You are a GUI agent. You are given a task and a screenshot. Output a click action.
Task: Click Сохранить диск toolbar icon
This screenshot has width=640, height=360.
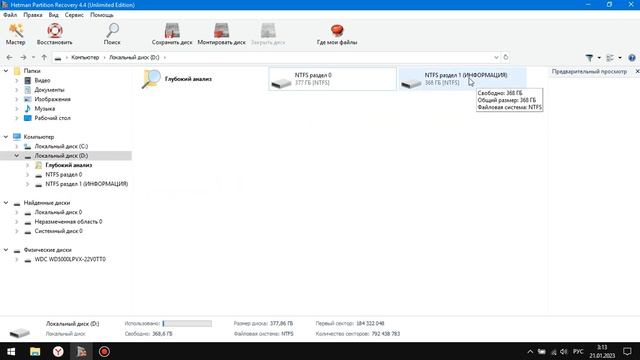point(172,34)
